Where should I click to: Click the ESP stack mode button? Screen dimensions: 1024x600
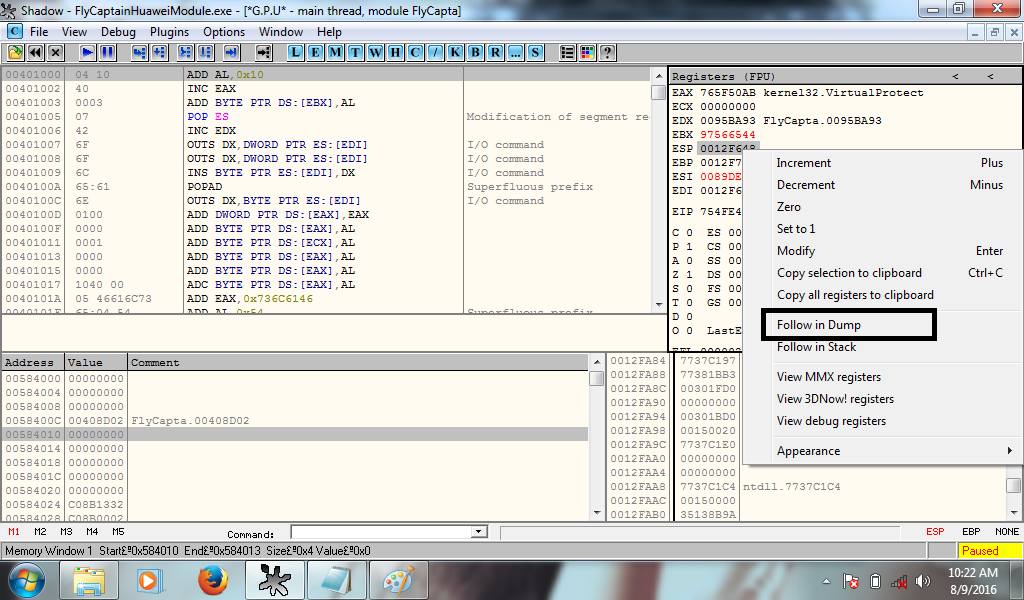tap(935, 532)
